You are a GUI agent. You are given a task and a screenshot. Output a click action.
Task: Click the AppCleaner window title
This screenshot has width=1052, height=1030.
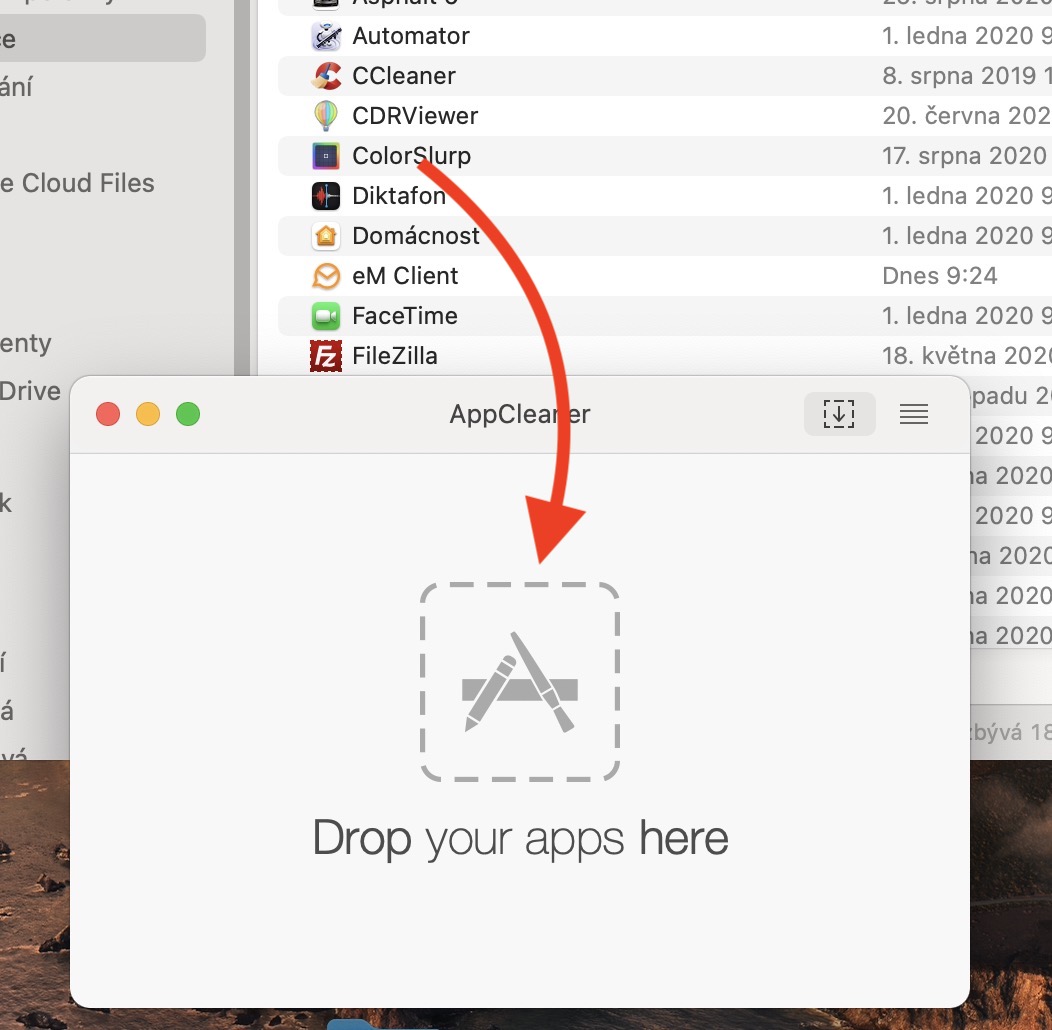coord(520,415)
